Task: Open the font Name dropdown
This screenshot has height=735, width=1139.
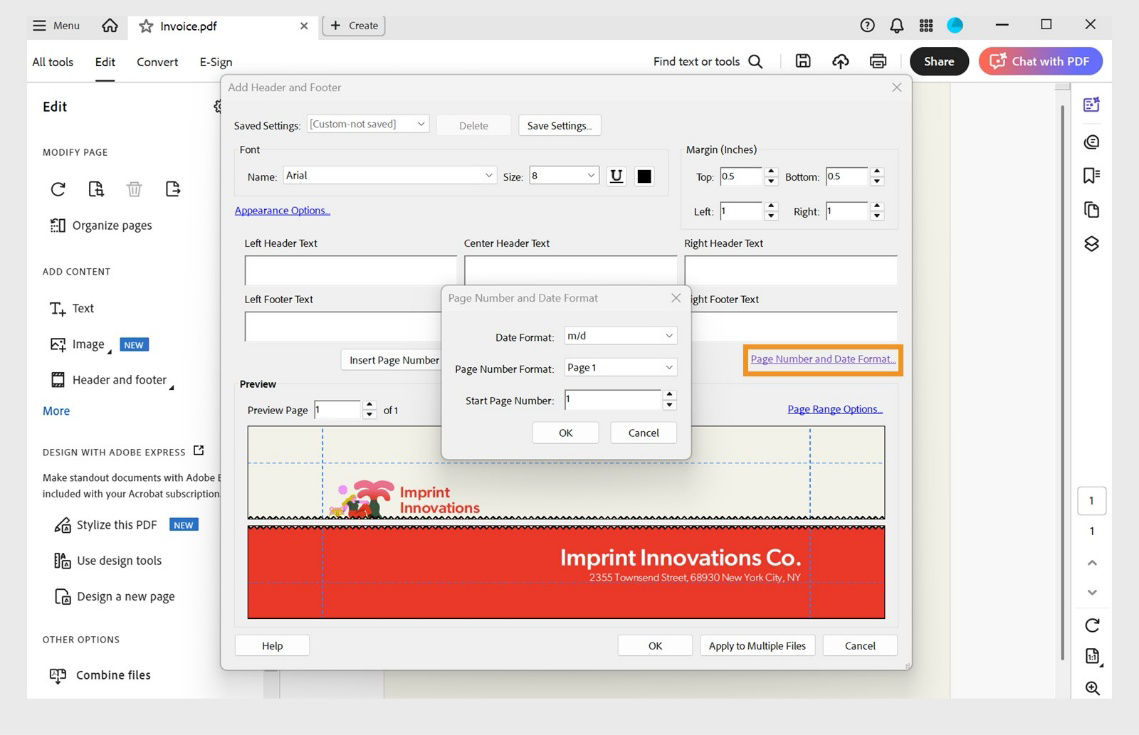Action: (388, 175)
